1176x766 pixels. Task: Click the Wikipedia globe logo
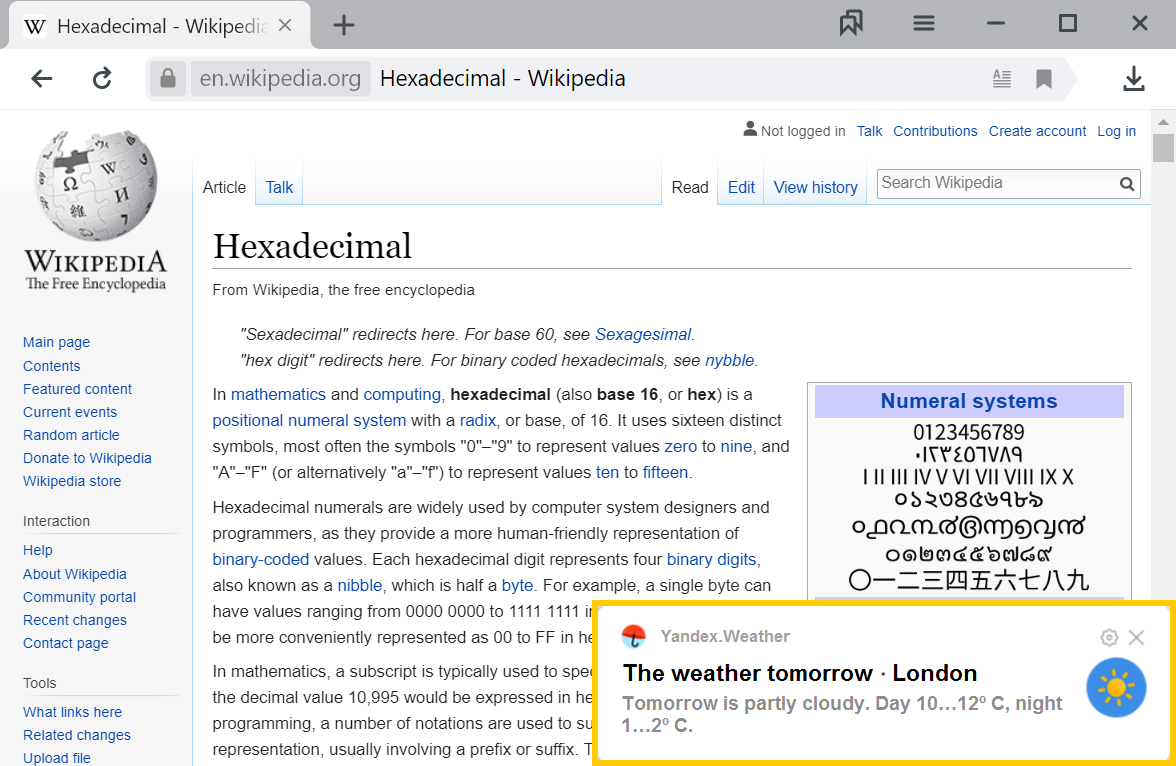[96, 186]
